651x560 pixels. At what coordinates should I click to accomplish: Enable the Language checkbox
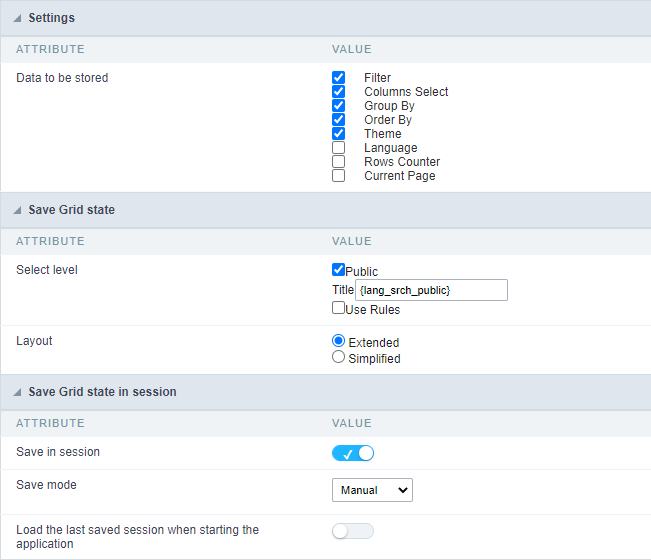tap(339, 147)
